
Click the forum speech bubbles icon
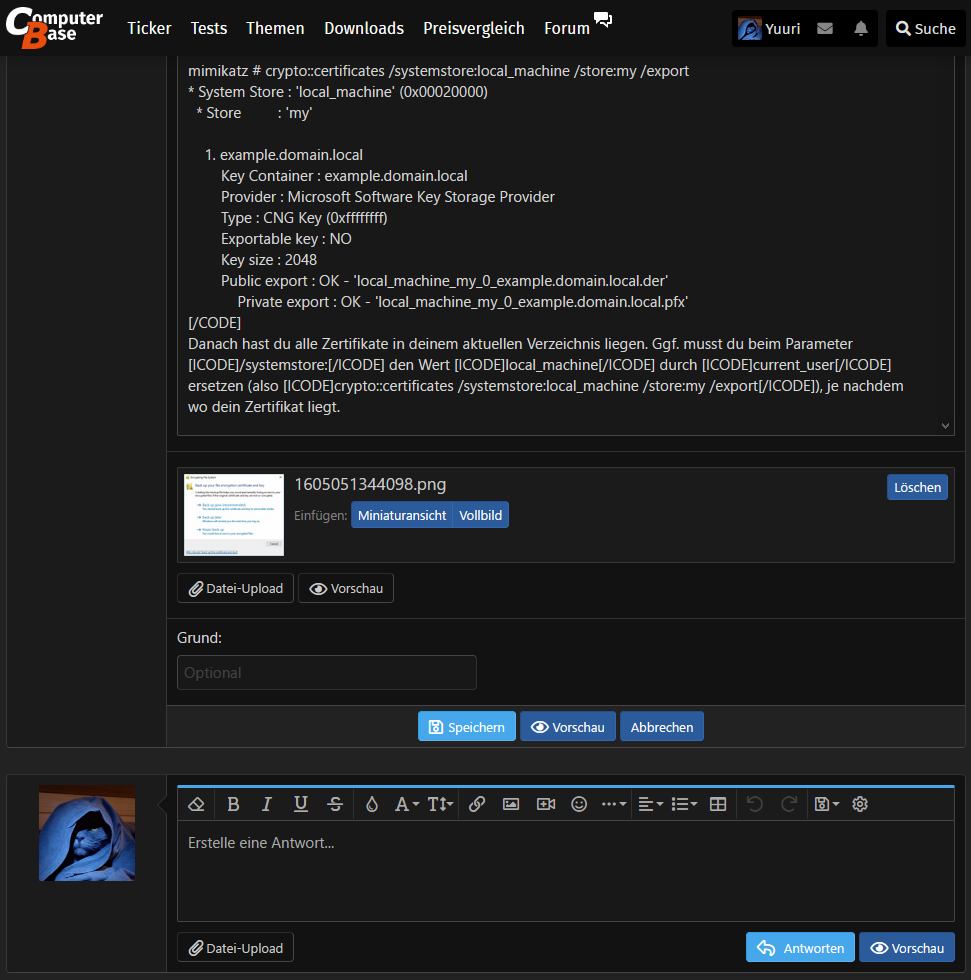pyautogui.click(x=603, y=19)
